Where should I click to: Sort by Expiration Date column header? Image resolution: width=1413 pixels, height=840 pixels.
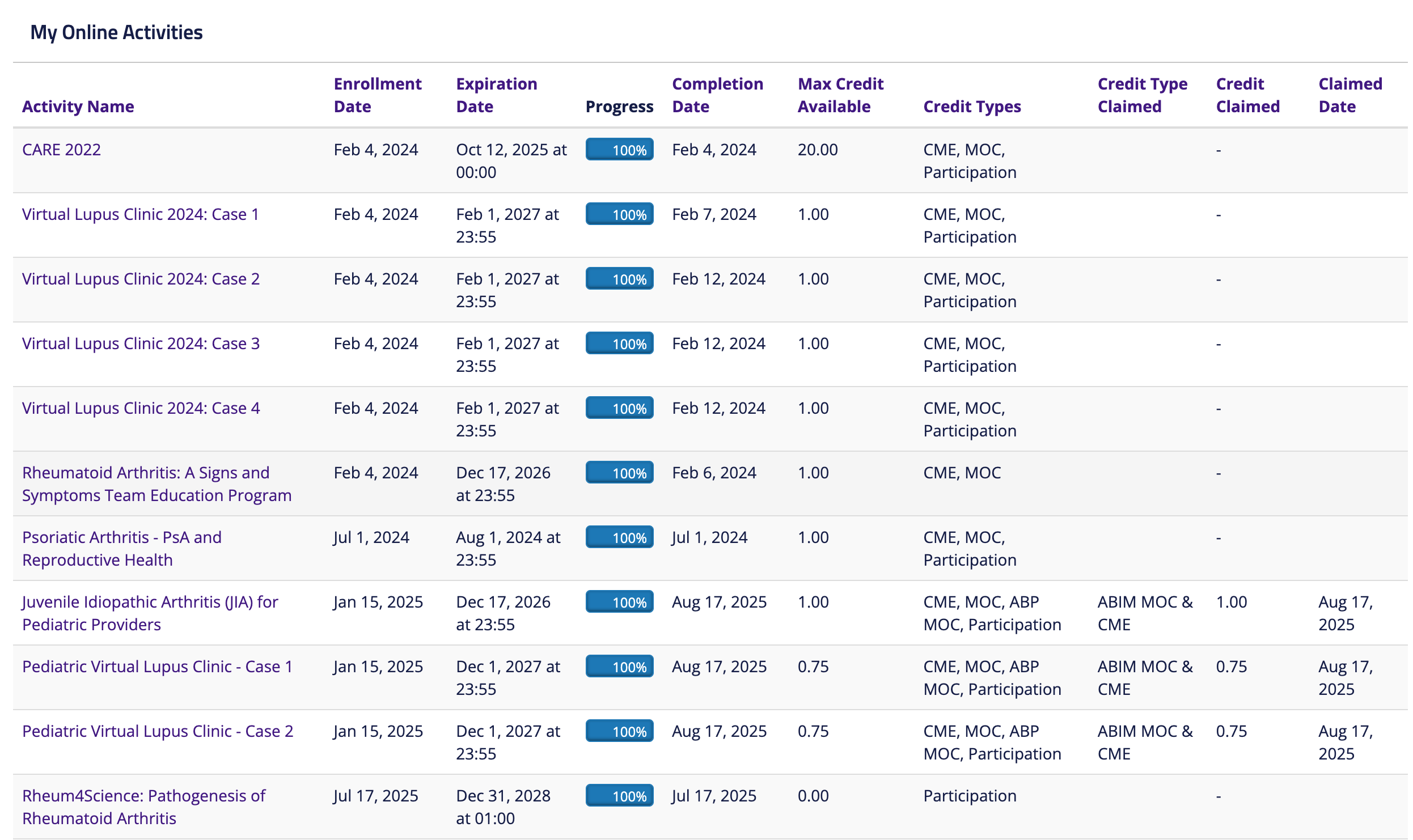pos(497,95)
